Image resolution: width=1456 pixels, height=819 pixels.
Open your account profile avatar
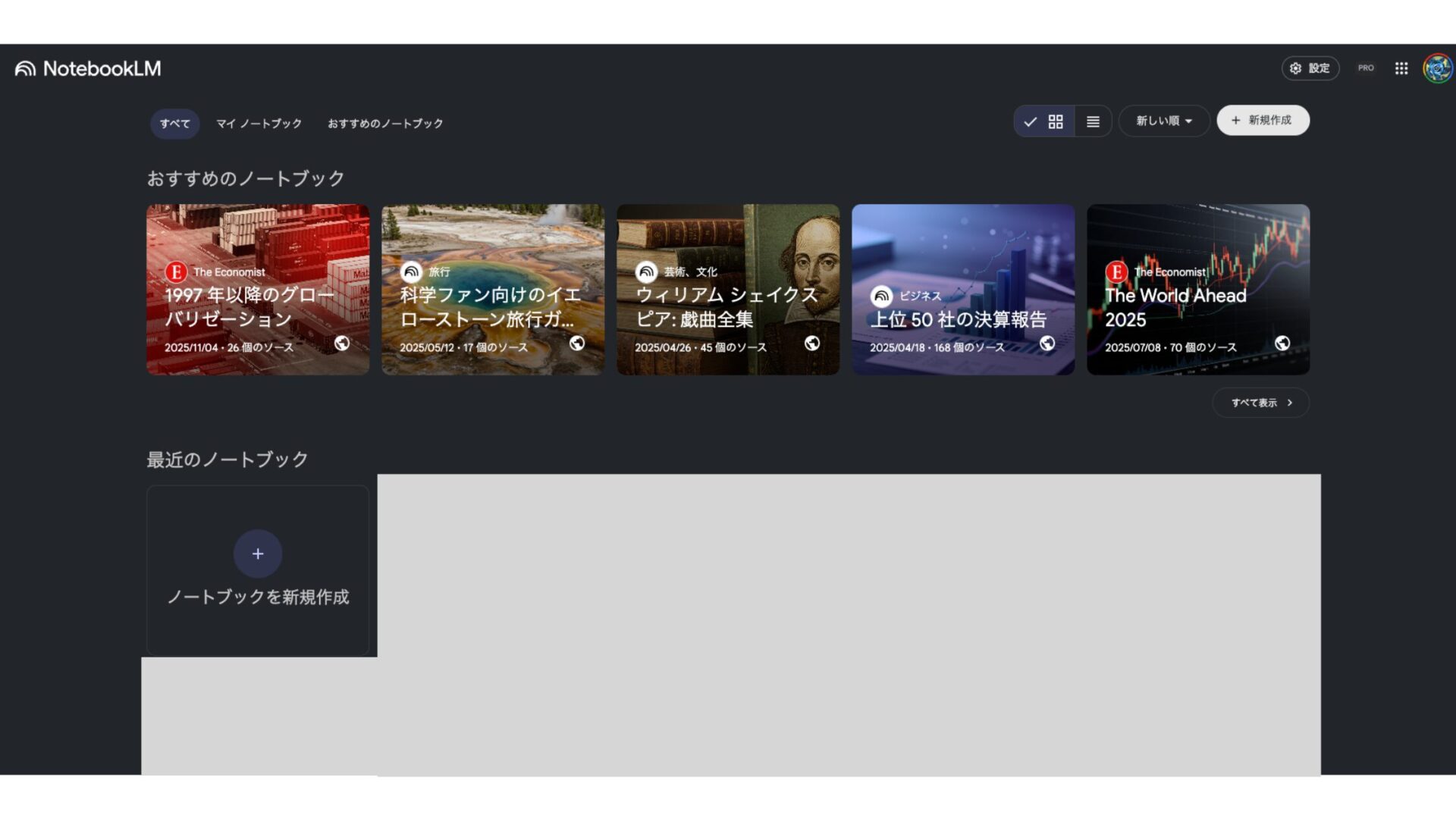point(1436,68)
